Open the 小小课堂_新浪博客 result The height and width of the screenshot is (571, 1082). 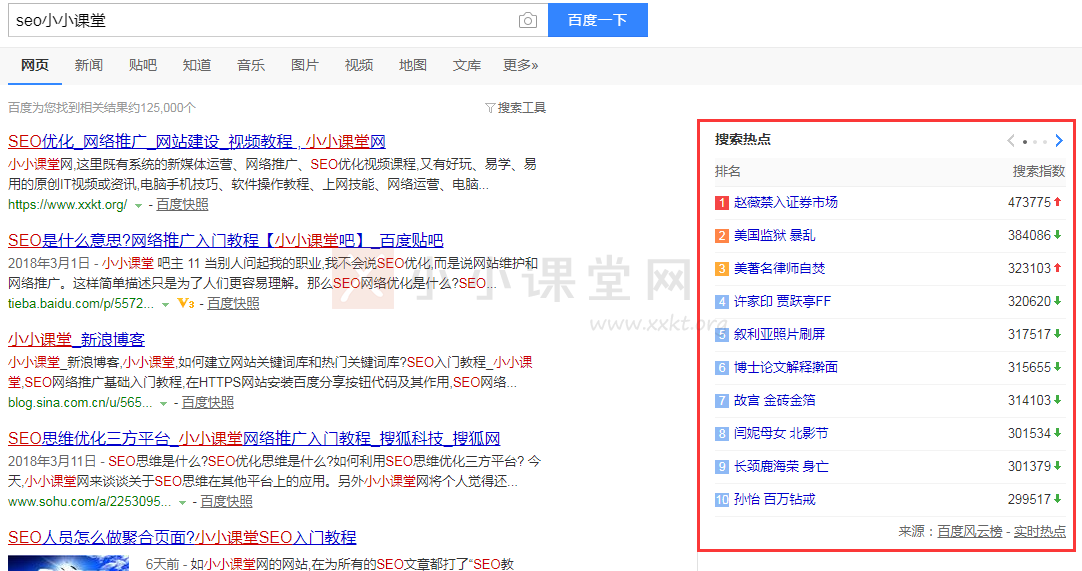(77, 340)
